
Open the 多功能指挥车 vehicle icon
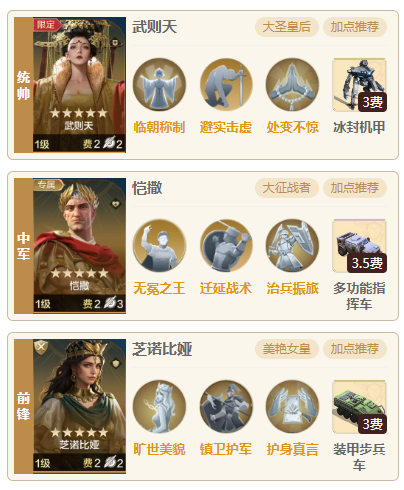coord(359,246)
